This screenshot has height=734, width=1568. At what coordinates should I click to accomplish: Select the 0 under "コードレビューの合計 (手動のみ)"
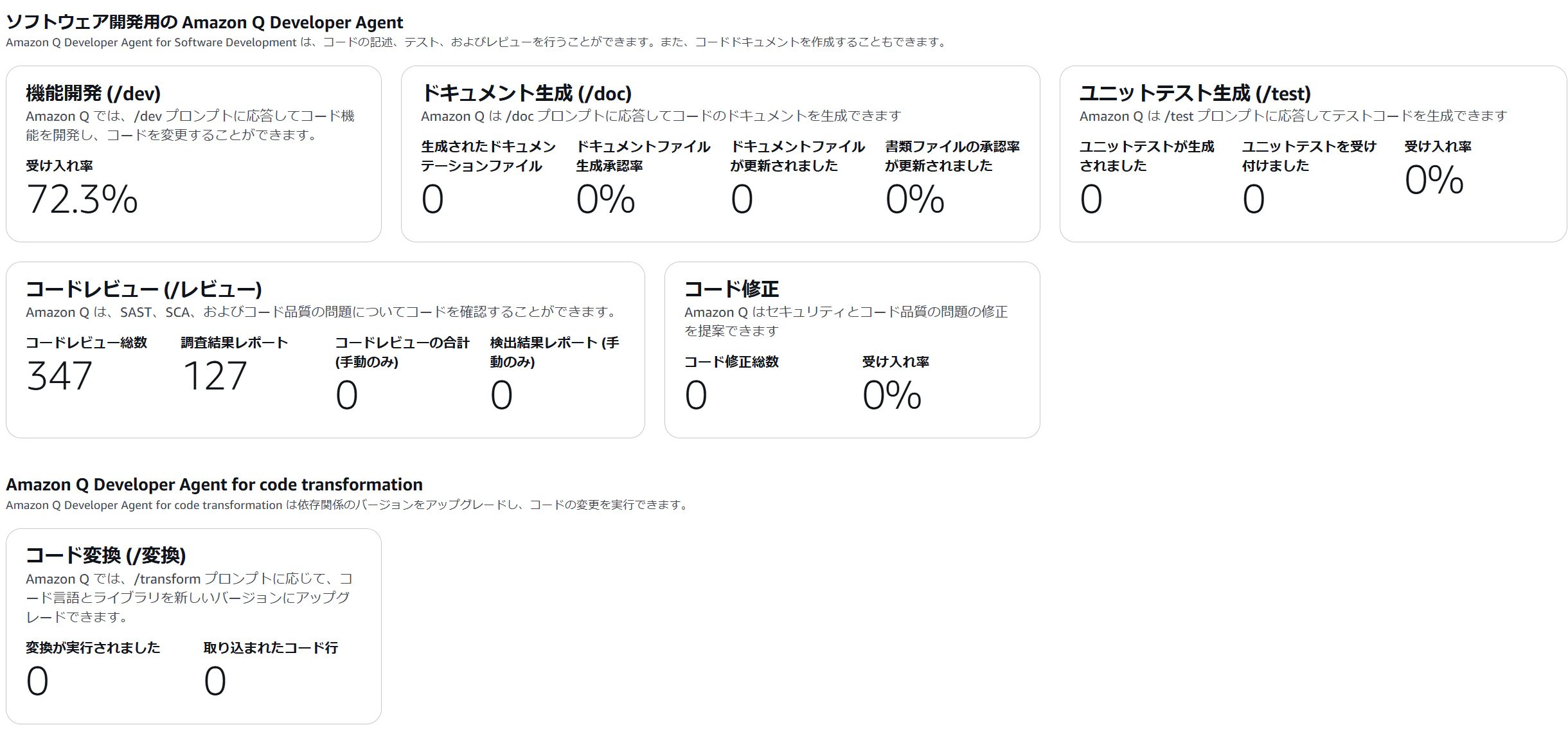[347, 395]
